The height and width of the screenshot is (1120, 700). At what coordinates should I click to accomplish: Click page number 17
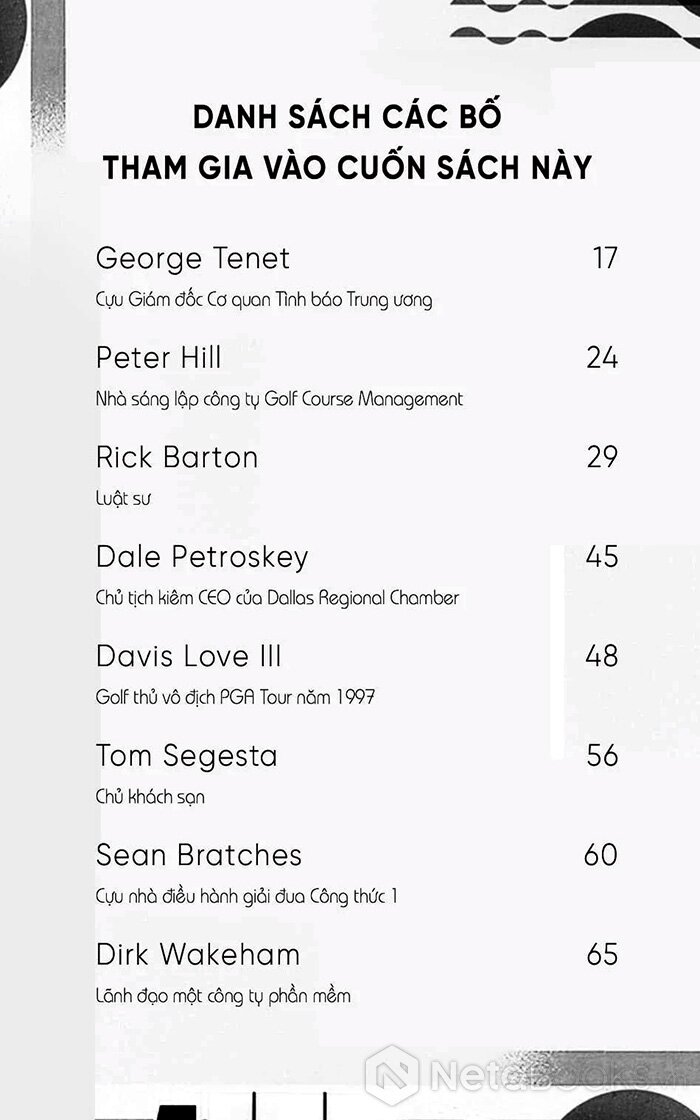[605, 258]
